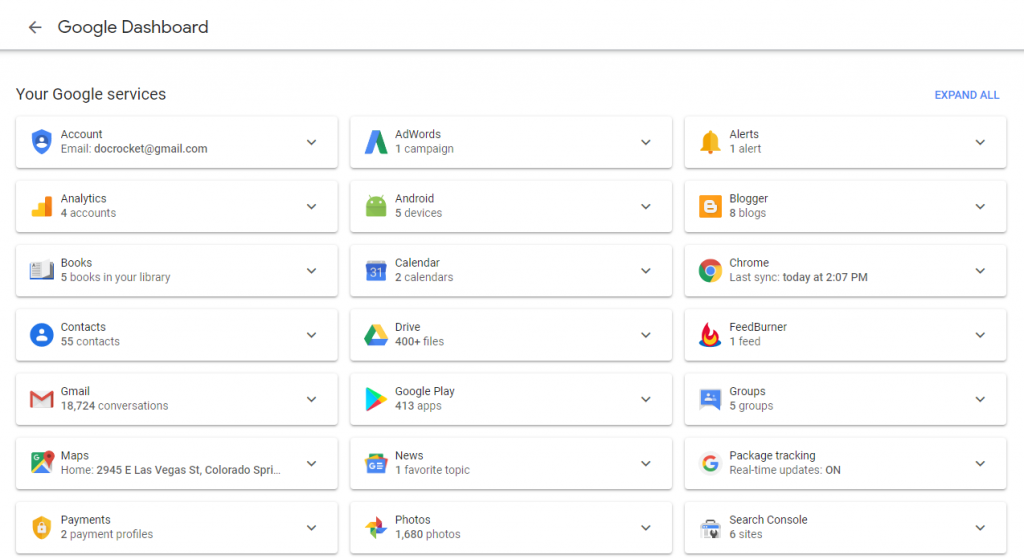Click the AdWords logo icon
The width and height of the screenshot is (1024, 559).
(x=376, y=142)
